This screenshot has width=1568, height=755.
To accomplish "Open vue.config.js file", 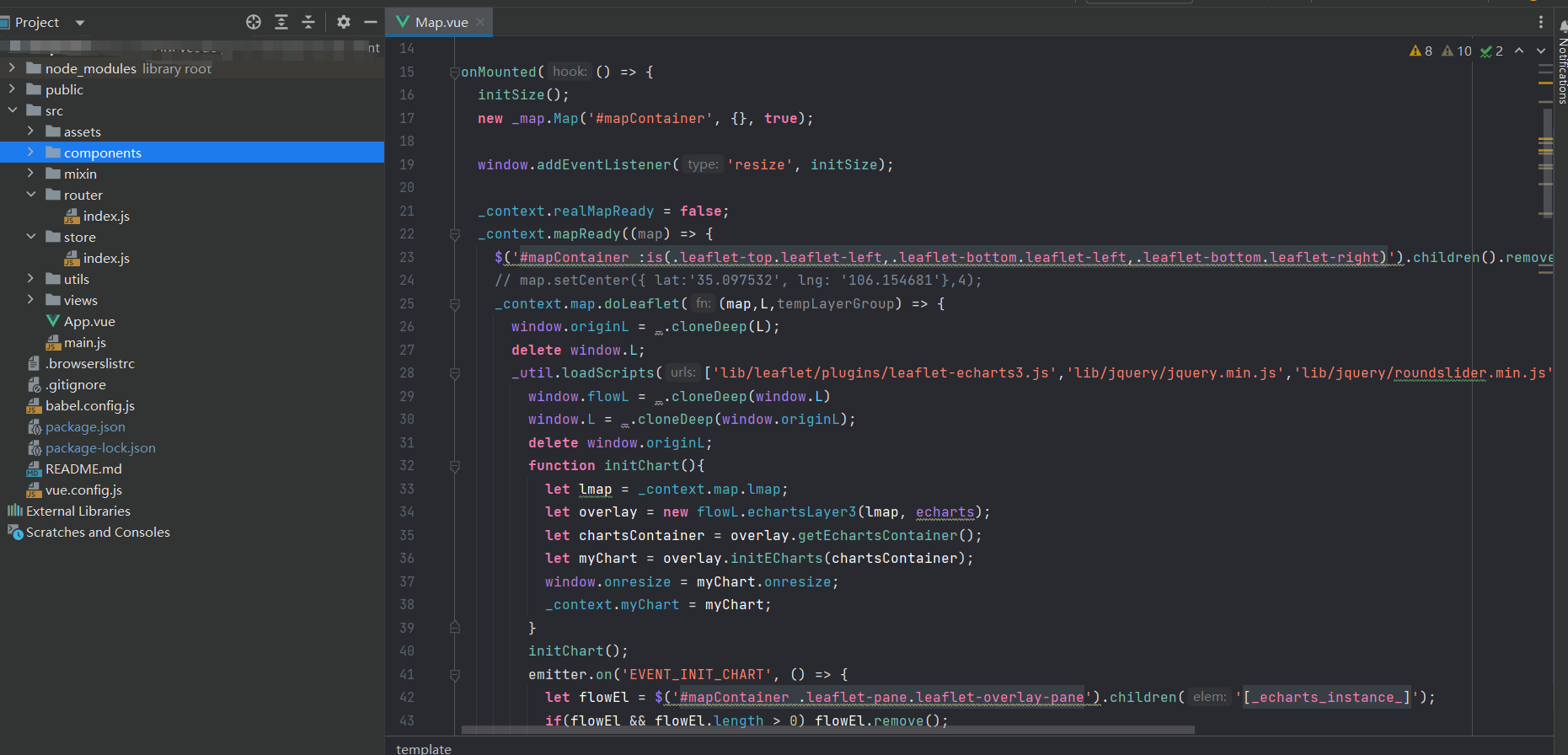I will point(83,490).
